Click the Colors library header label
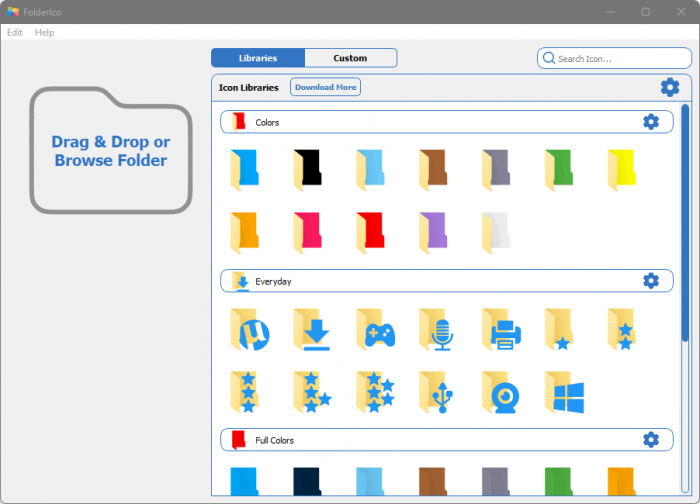The width and height of the screenshot is (700, 504). pos(267,122)
